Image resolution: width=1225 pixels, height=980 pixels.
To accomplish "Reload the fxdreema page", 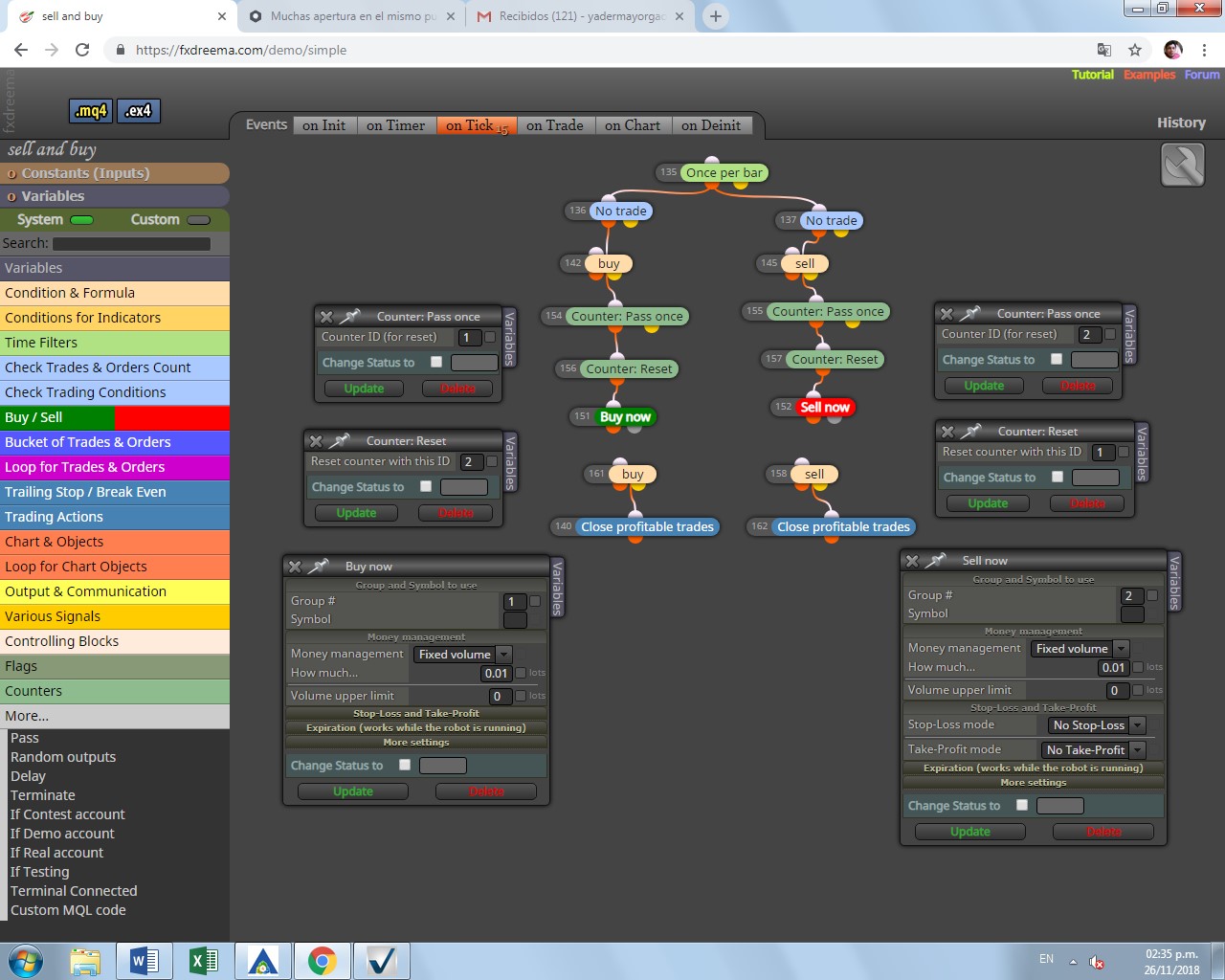I will pos(82,50).
